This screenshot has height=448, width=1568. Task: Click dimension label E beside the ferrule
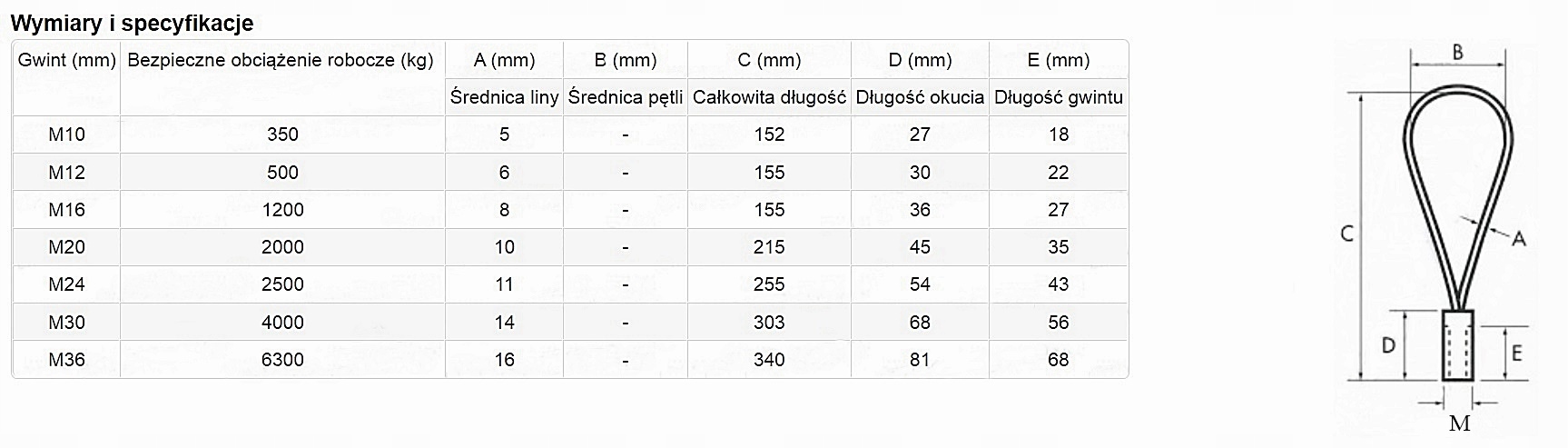[x=1515, y=353]
